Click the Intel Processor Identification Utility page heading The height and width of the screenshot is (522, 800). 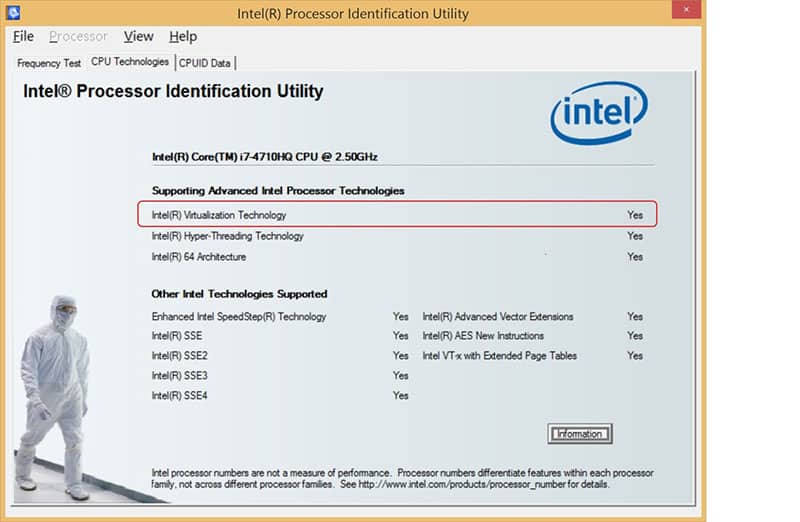pos(173,91)
